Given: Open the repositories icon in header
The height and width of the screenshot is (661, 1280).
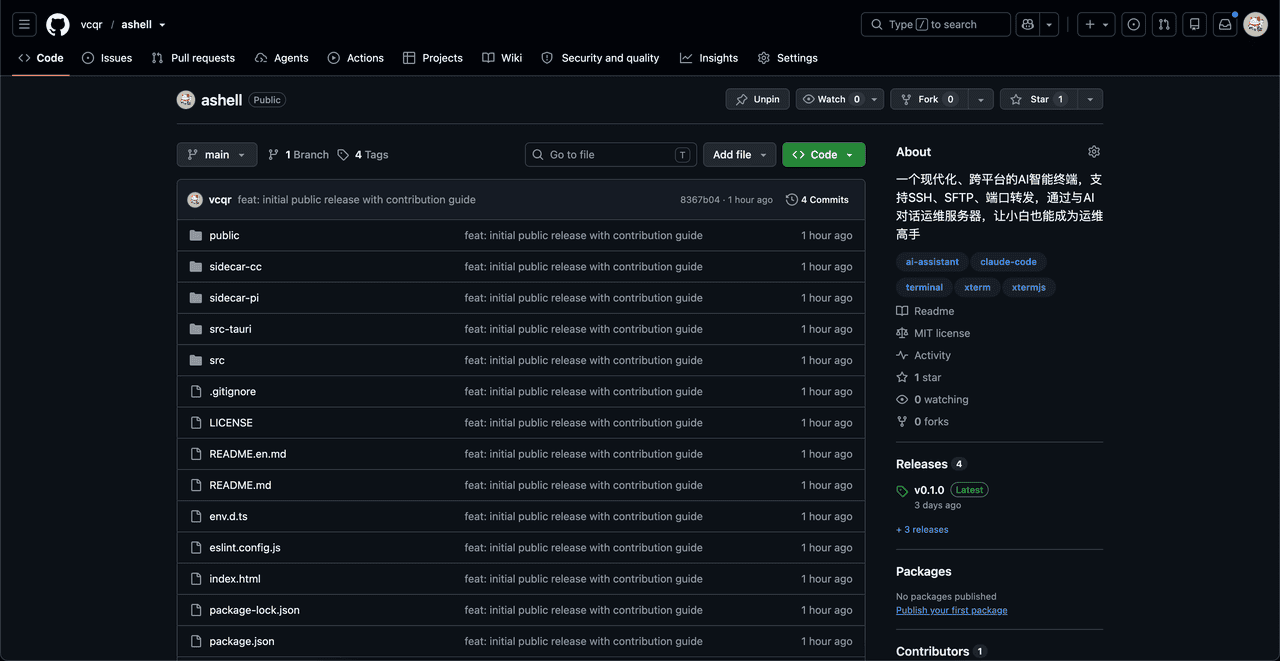Looking at the screenshot, I should click(x=1194, y=25).
